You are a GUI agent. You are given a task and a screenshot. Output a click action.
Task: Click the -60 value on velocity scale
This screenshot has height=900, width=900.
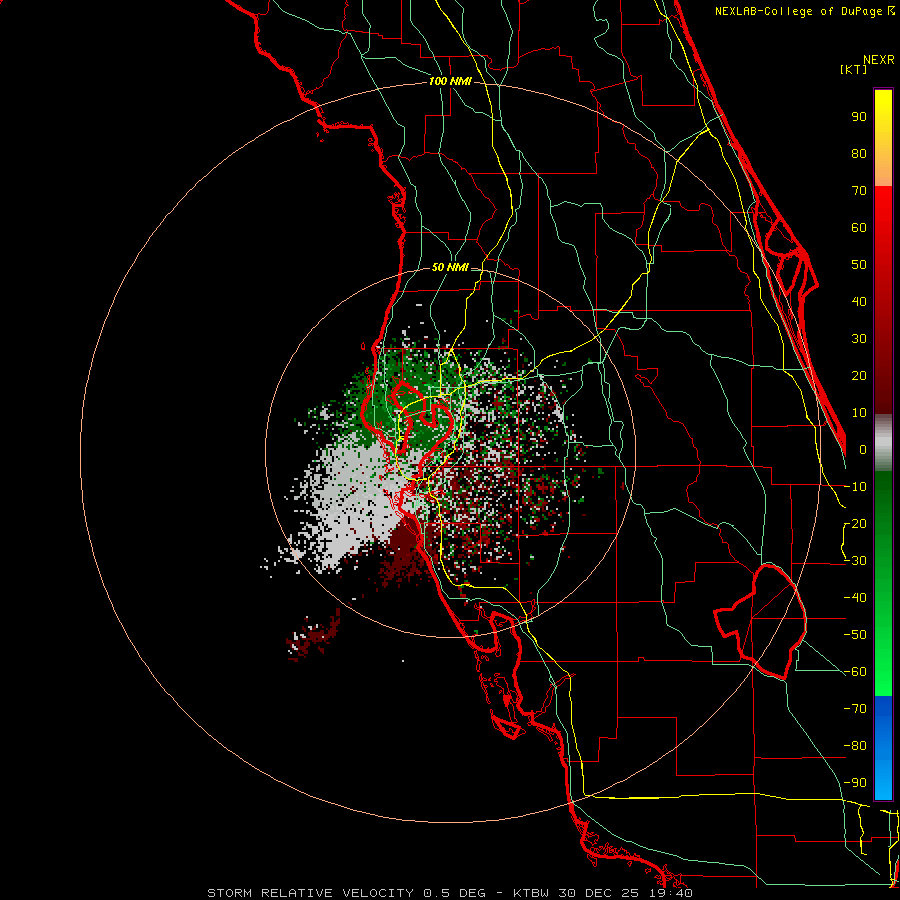[x=855, y=672]
